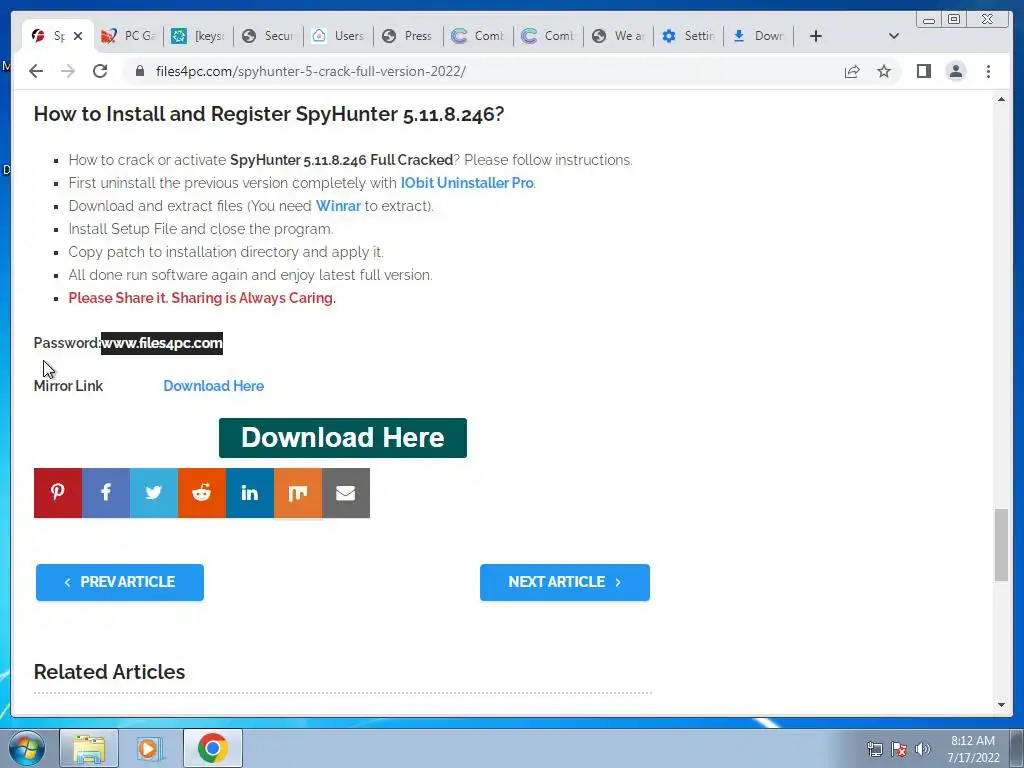The image size is (1024, 768).
Task: Click the scrollbar down arrow
Action: point(1001,705)
